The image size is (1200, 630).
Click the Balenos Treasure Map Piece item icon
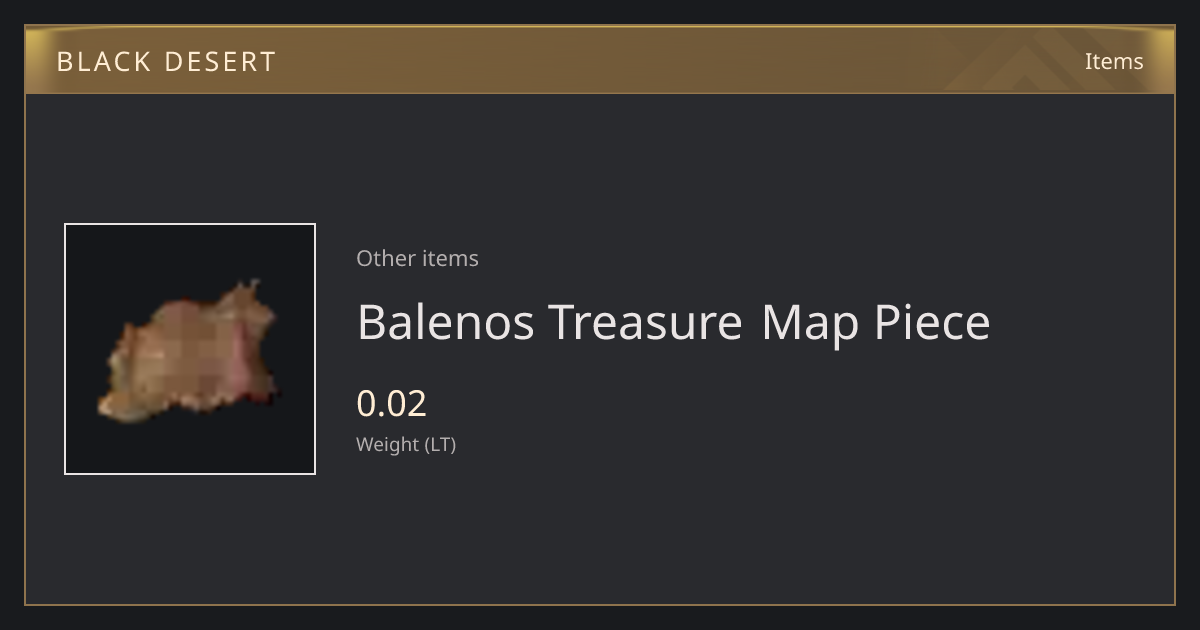(190, 349)
